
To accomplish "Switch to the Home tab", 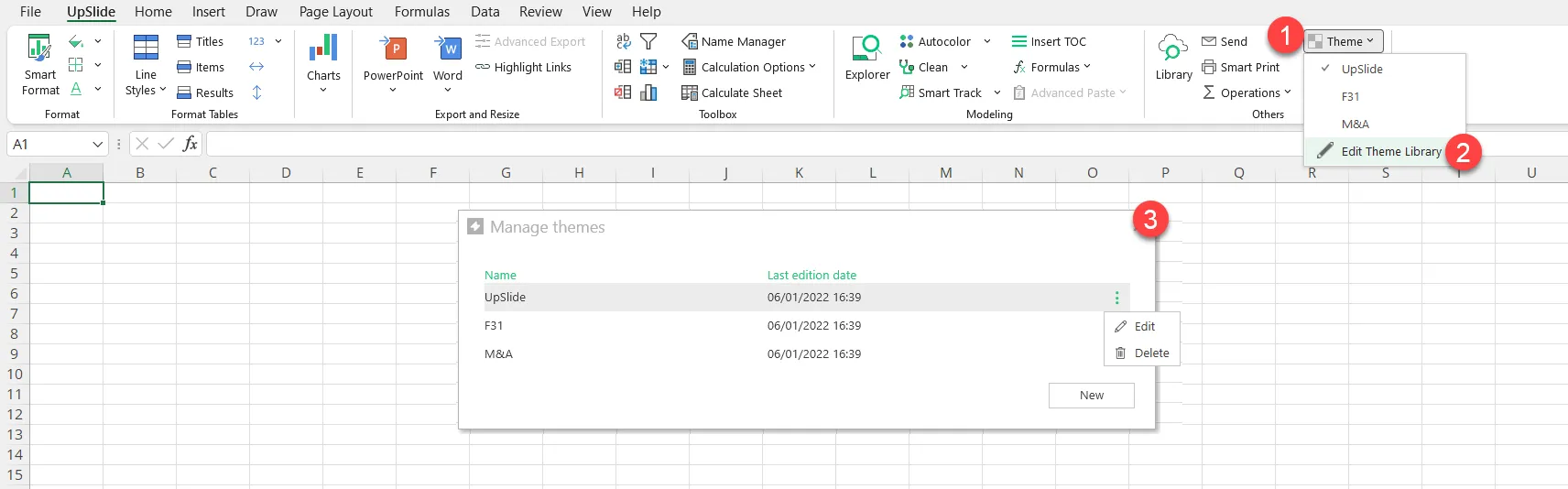I will 153,12.
